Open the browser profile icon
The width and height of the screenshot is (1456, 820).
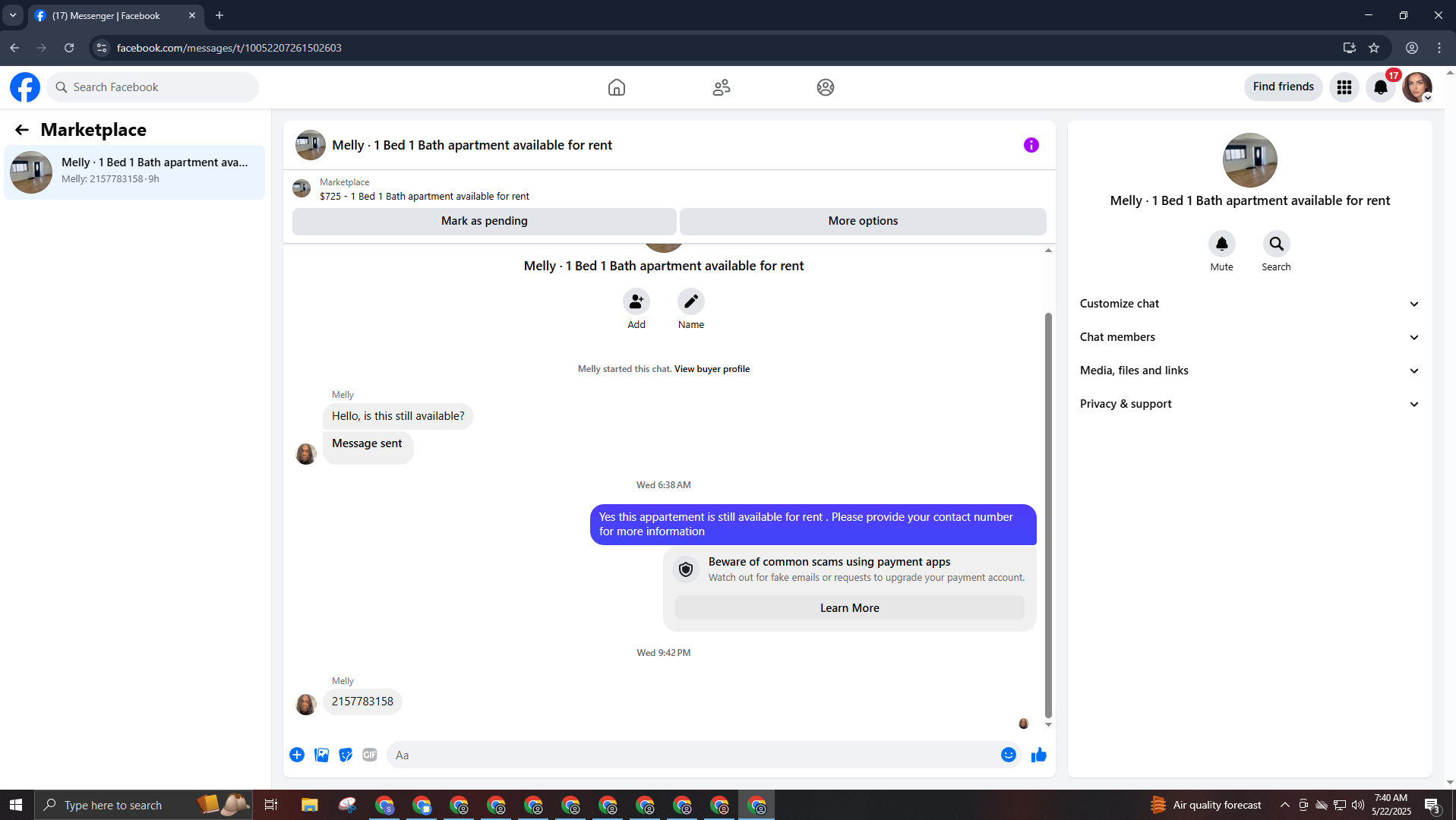tap(1412, 48)
